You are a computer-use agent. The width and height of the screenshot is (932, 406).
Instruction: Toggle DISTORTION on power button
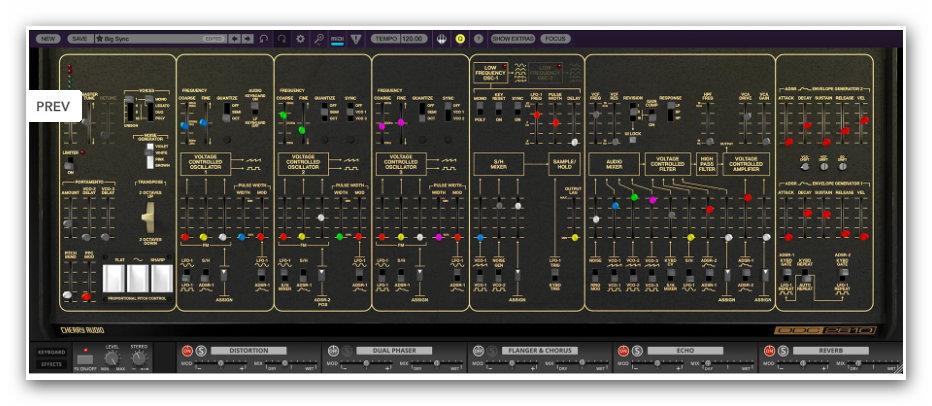(x=187, y=351)
